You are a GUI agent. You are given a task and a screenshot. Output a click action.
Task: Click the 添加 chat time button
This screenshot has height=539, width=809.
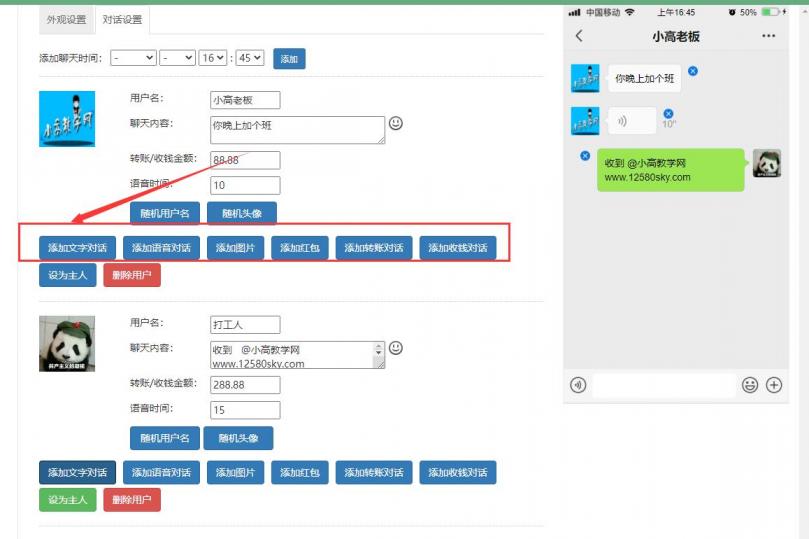point(289,59)
